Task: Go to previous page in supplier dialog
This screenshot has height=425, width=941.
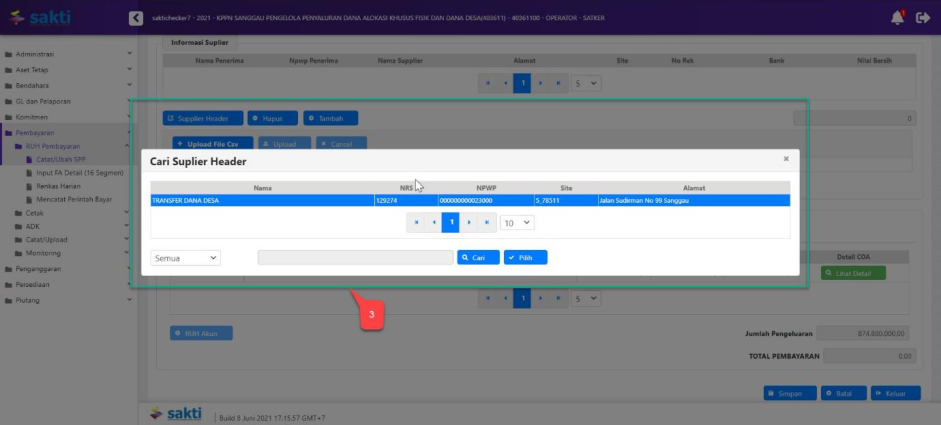Action: [433, 223]
